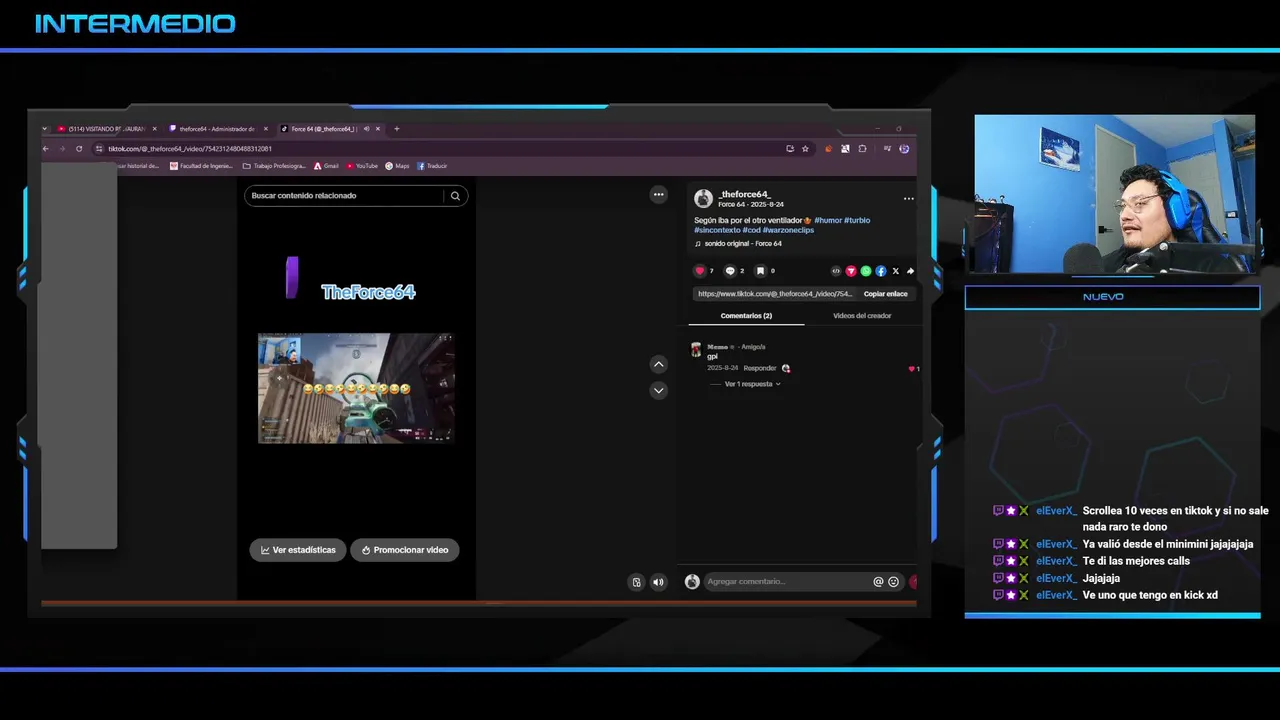Like Memo's comment heart
Screen dimensions: 1280x720
[911, 369]
